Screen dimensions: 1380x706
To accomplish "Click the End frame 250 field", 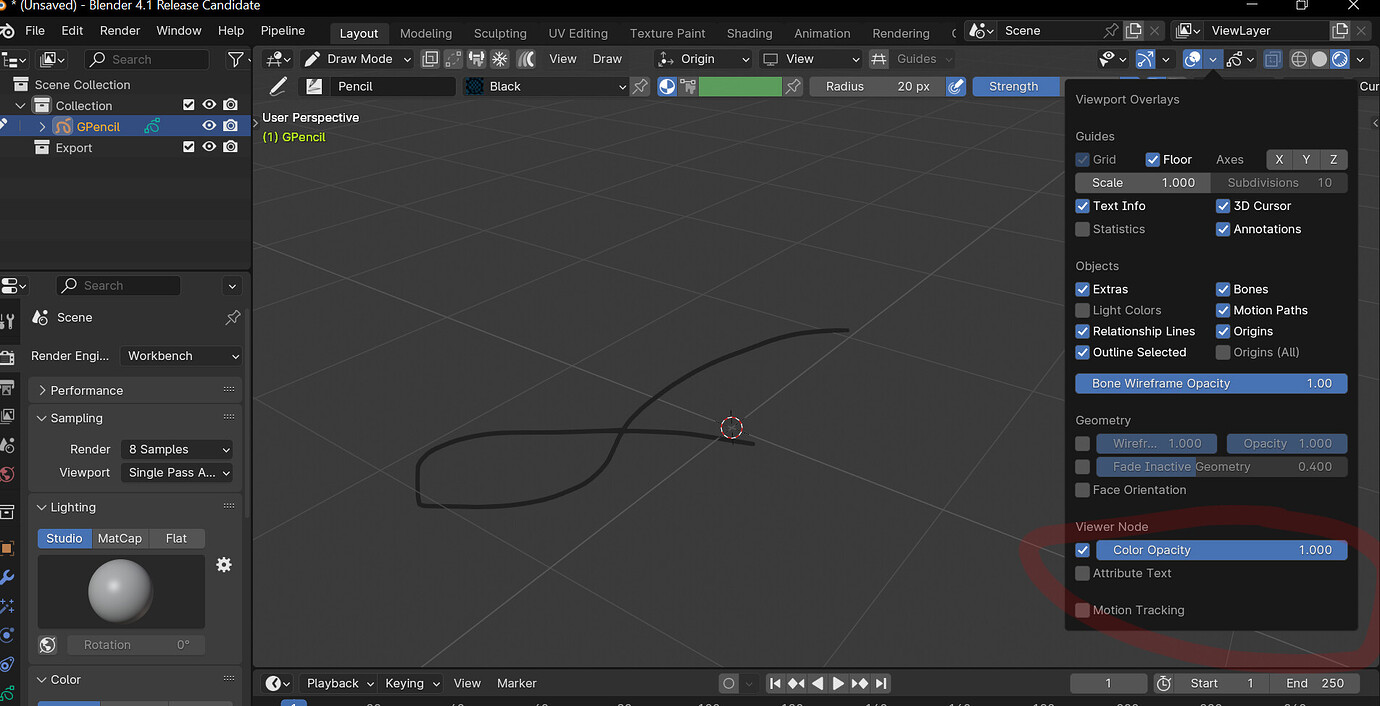I will [x=1315, y=683].
